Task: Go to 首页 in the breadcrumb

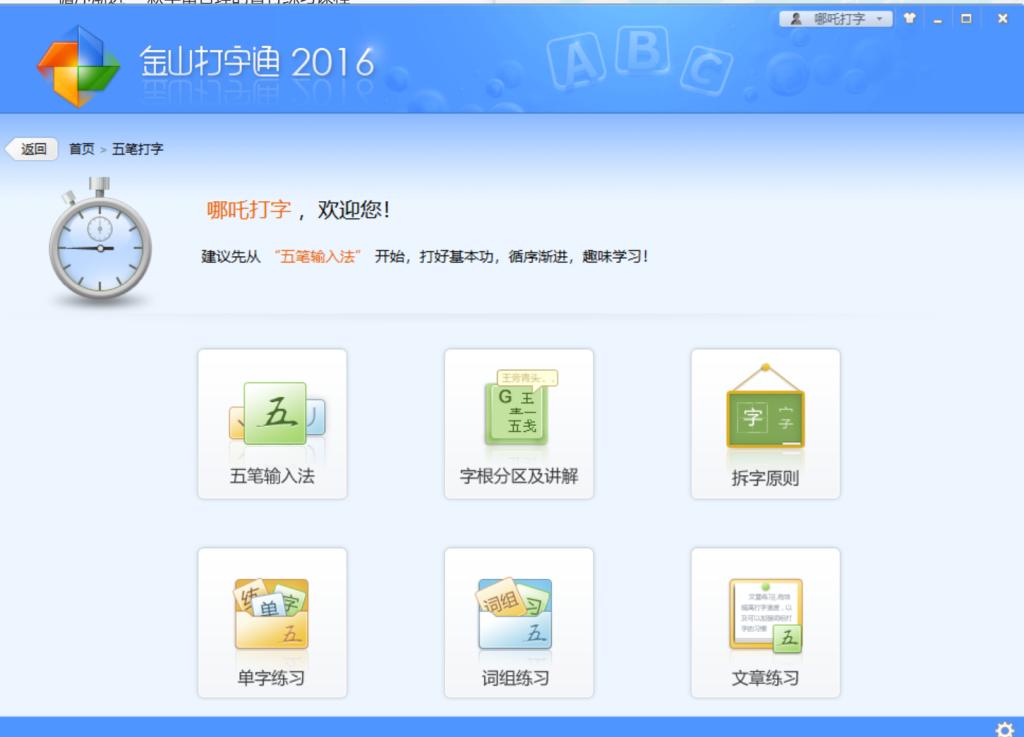Action: pos(82,149)
